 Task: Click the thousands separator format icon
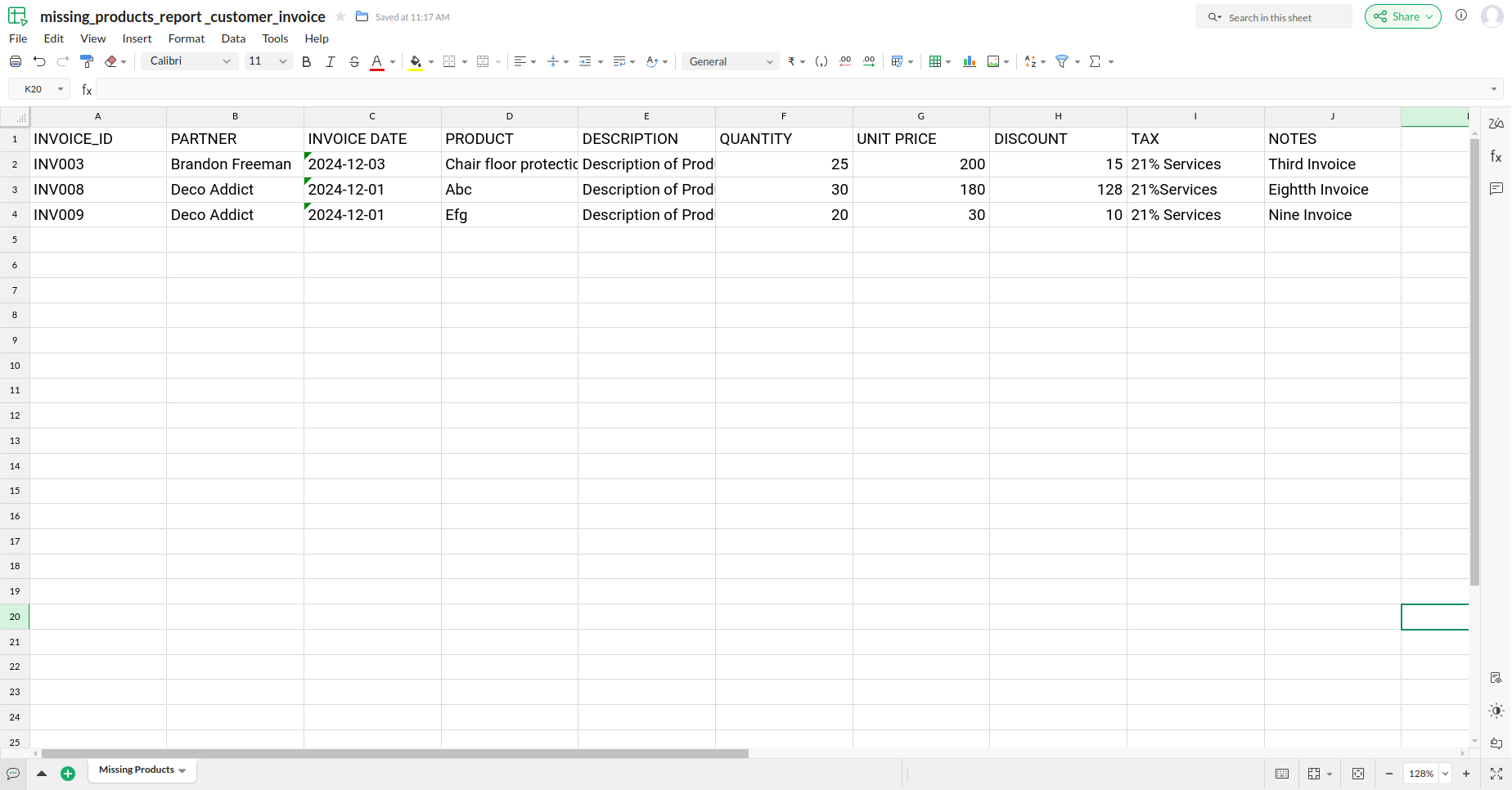click(821, 61)
